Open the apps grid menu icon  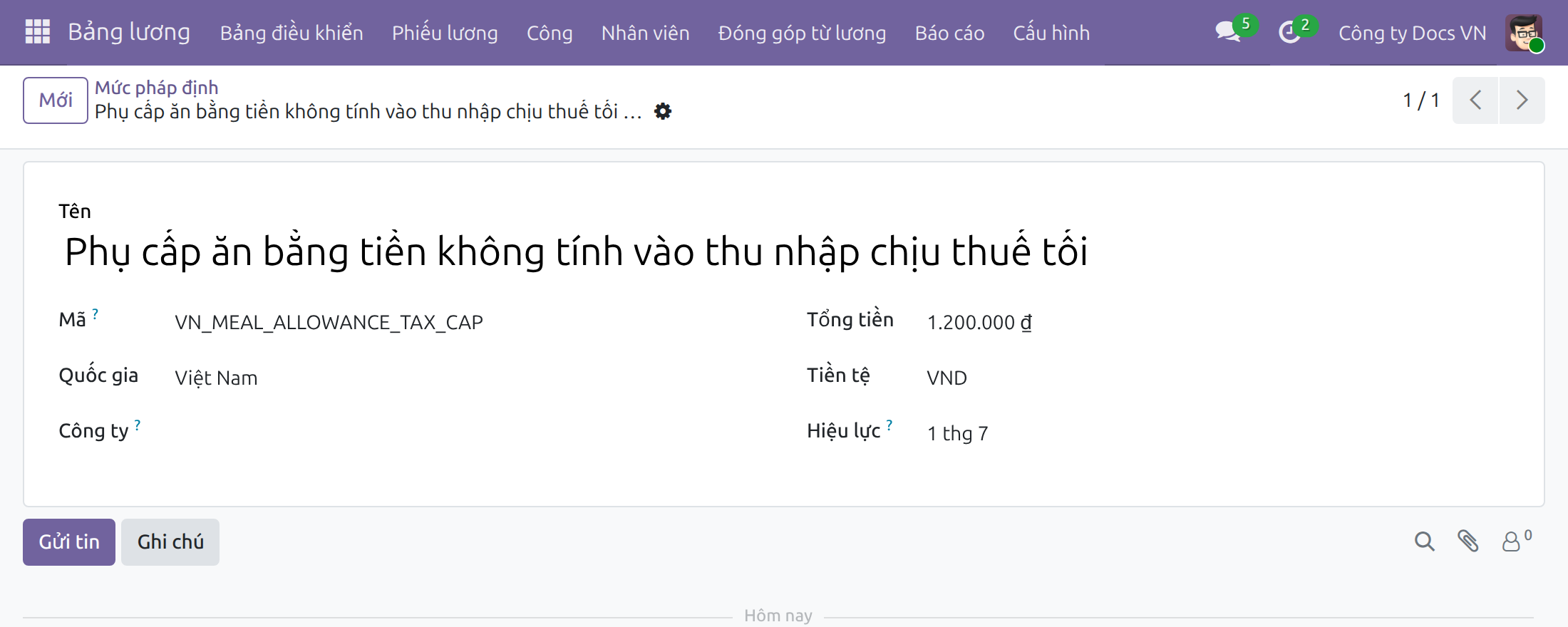tap(37, 32)
